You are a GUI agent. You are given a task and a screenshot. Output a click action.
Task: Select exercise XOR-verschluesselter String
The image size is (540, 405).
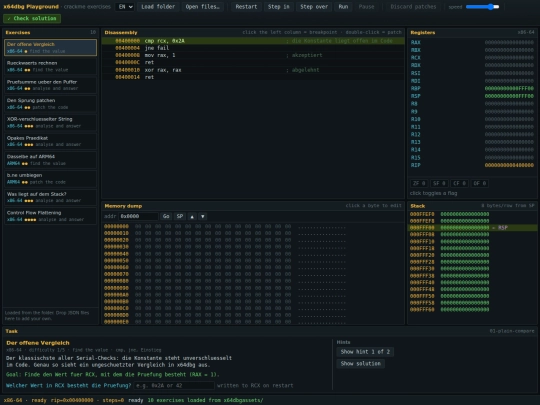point(50,122)
